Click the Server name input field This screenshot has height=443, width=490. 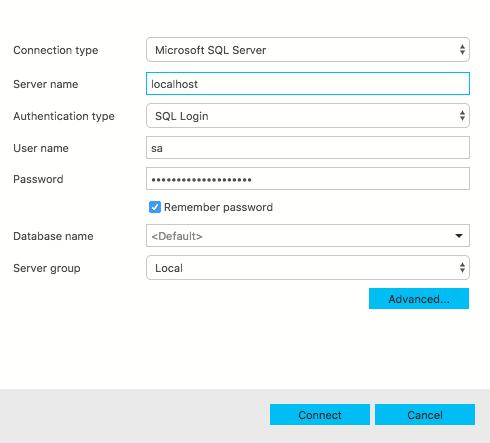pos(308,84)
